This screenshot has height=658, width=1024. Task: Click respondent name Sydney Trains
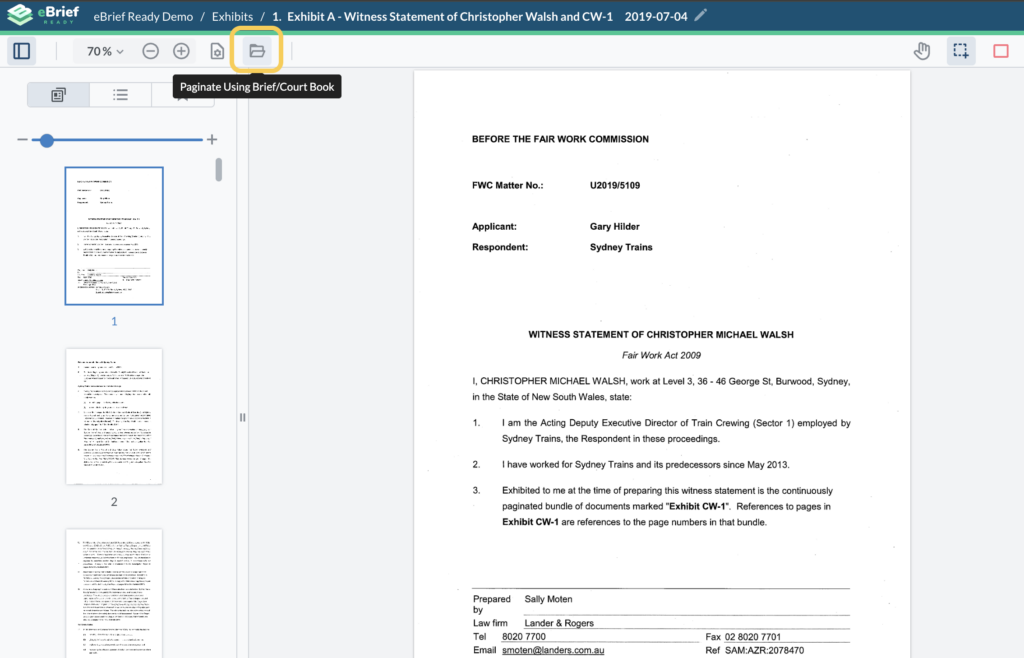[621, 247]
